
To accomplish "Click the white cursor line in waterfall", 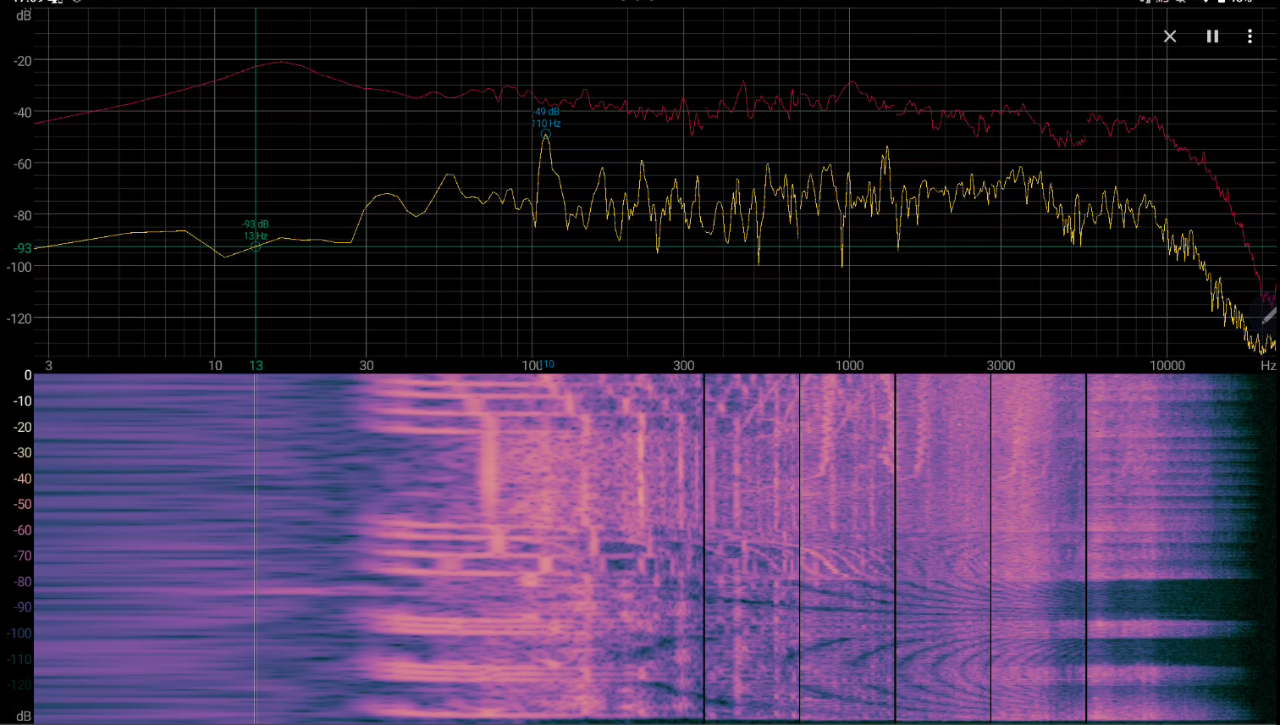I will click(255, 548).
